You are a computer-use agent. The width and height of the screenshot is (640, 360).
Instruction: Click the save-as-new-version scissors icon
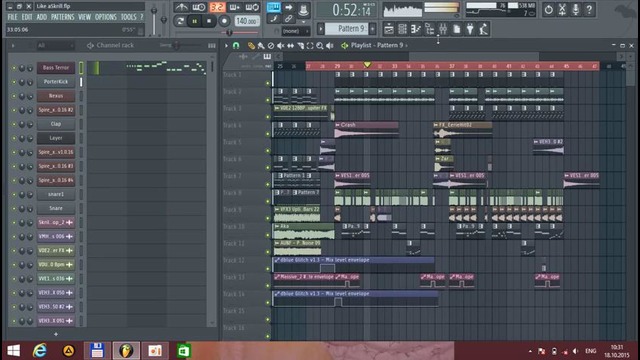click(x=562, y=9)
